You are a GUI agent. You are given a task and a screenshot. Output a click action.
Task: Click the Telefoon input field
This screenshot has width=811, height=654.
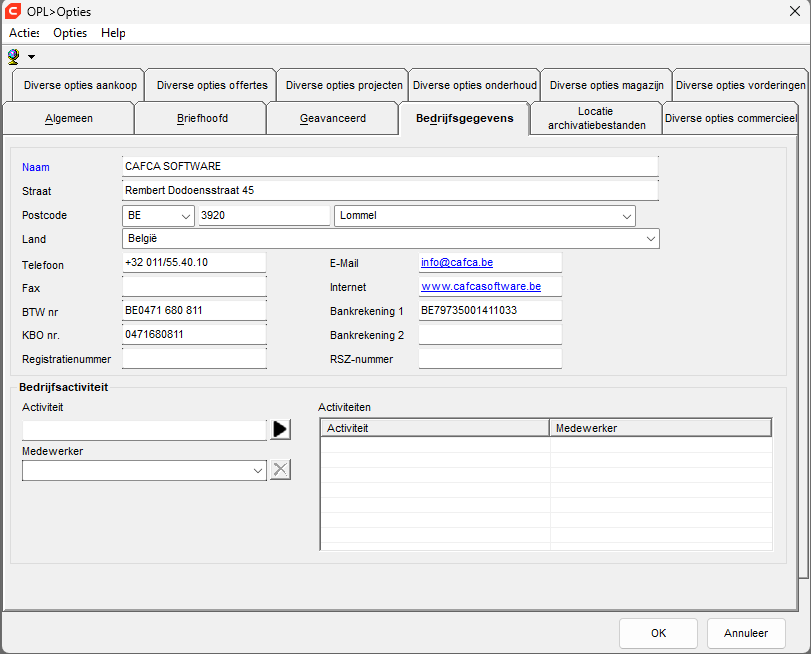point(194,262)
